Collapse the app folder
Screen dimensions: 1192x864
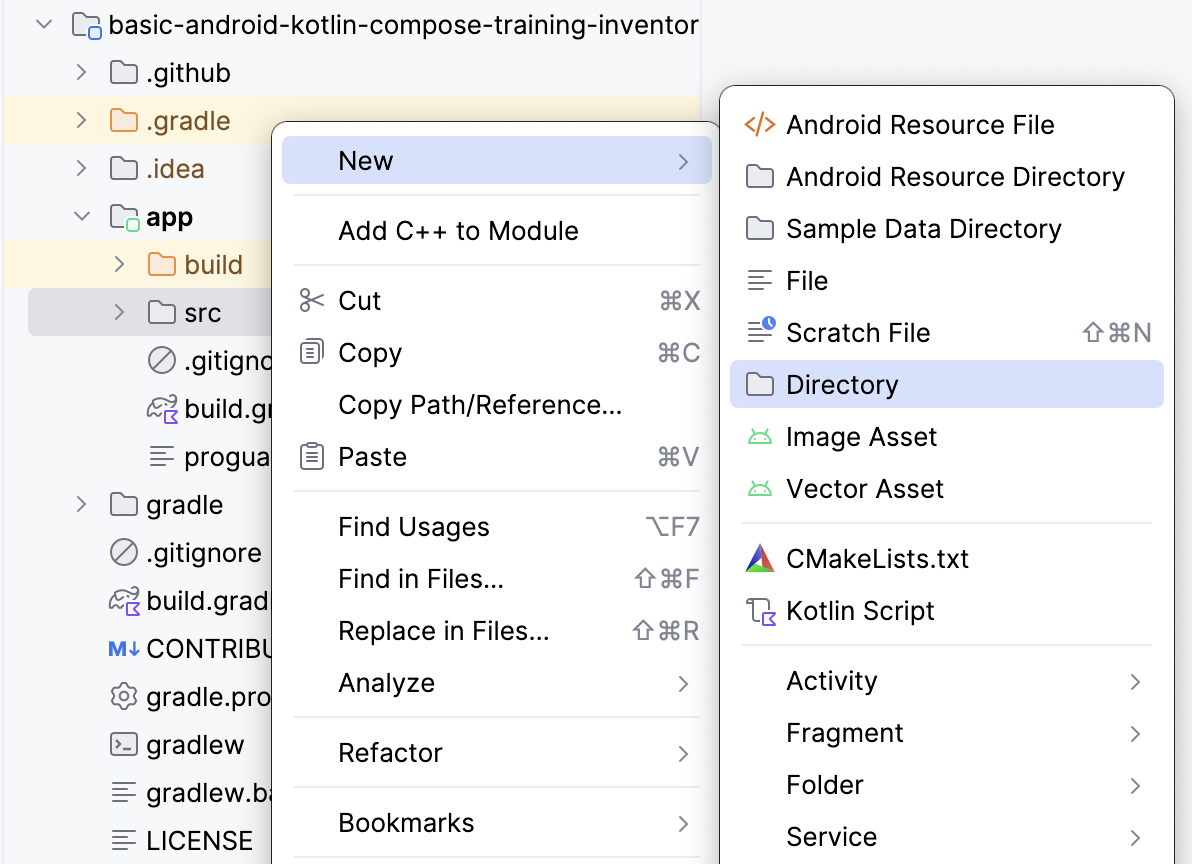pyautogui.click(x=81, y=216)
